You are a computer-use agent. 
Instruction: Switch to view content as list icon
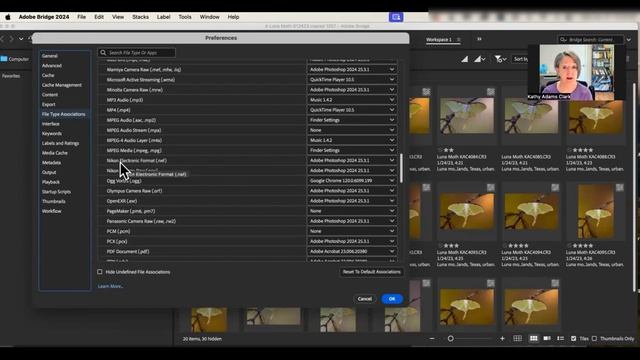pyautogui.click(x=560, y=338)
